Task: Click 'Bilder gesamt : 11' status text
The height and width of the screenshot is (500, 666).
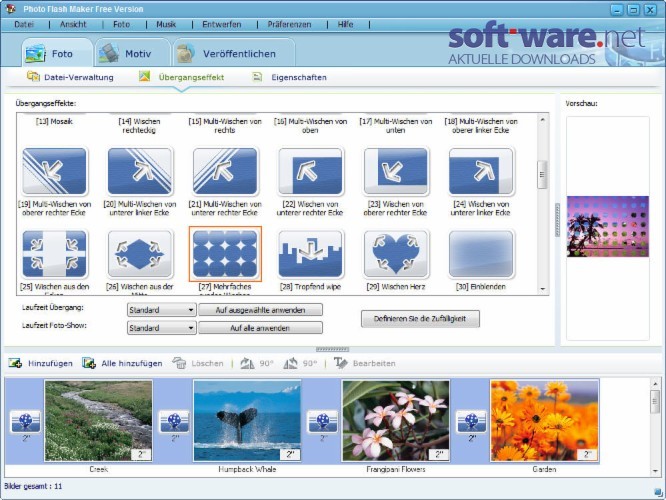Action: 33,486
